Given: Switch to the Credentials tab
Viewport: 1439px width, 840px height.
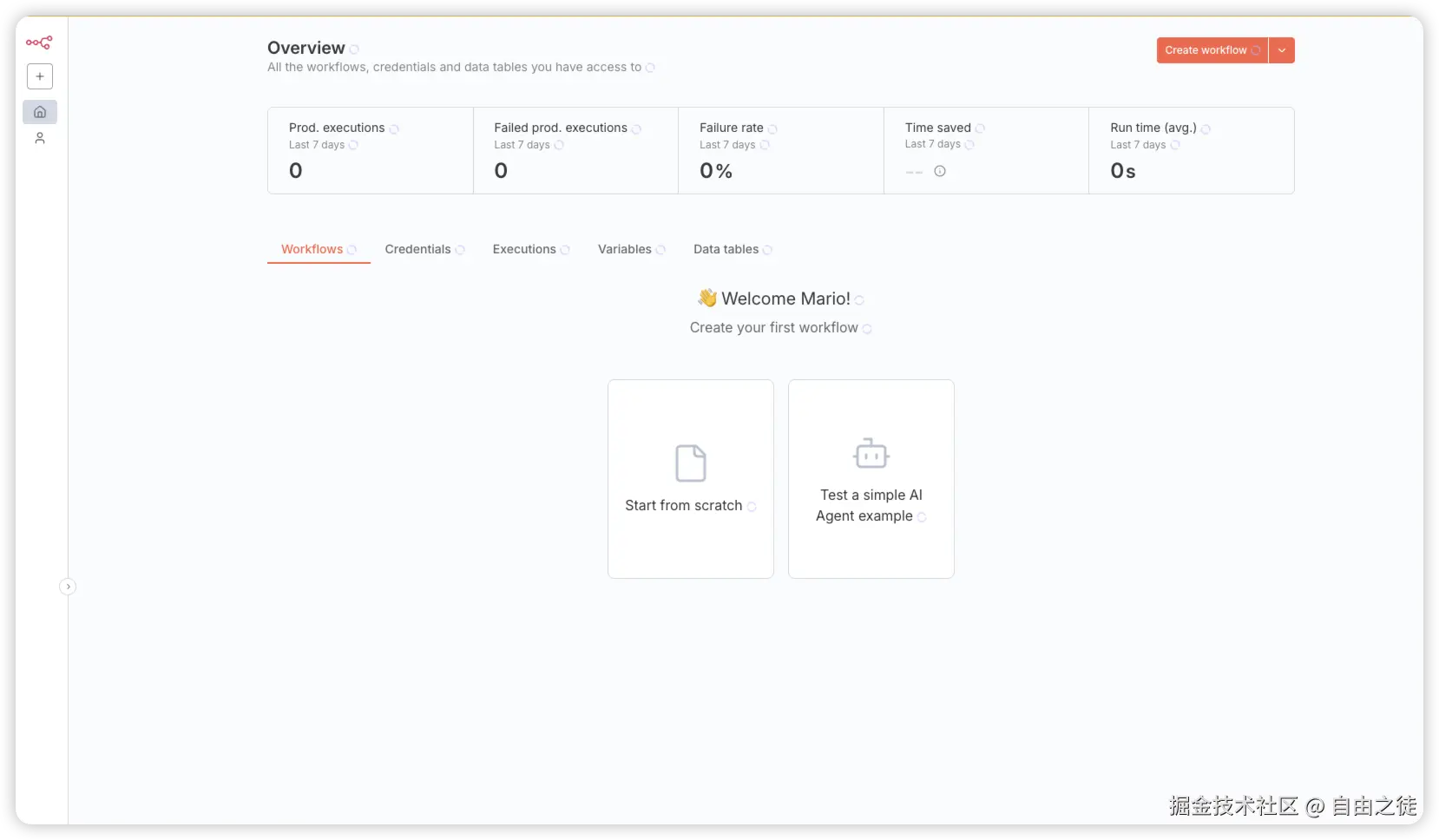Looking at the screenshot, I should point(424,249).
